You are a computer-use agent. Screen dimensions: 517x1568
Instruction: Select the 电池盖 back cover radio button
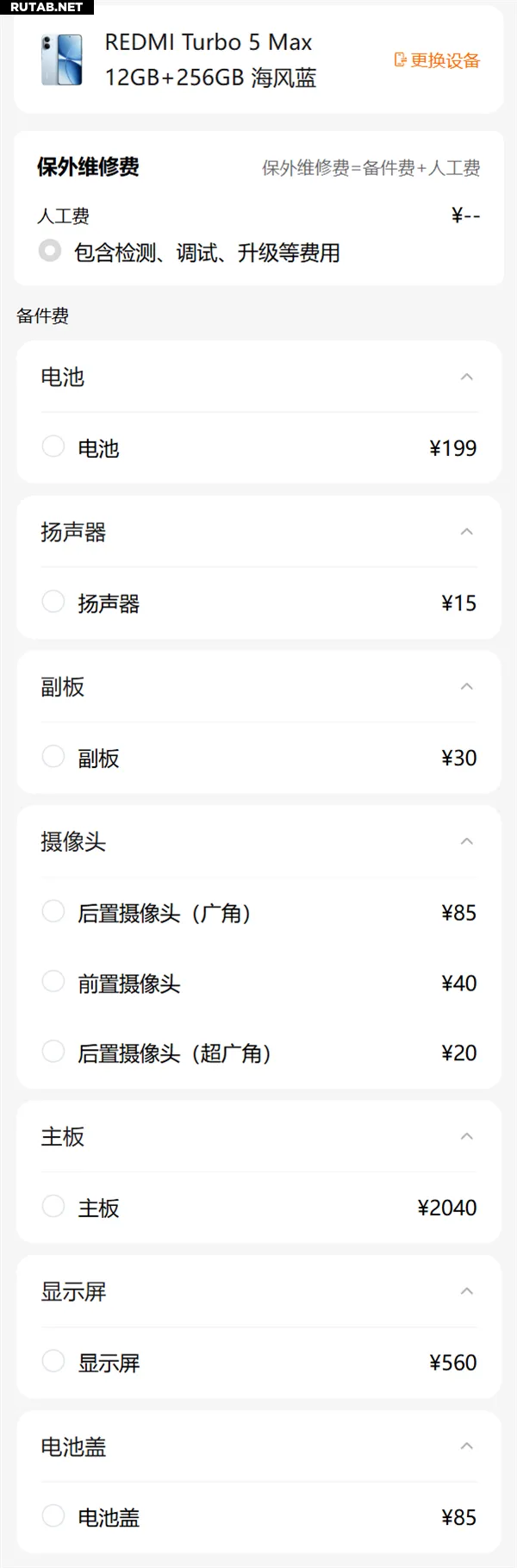pyautogui.click(x=53, y=1516)
